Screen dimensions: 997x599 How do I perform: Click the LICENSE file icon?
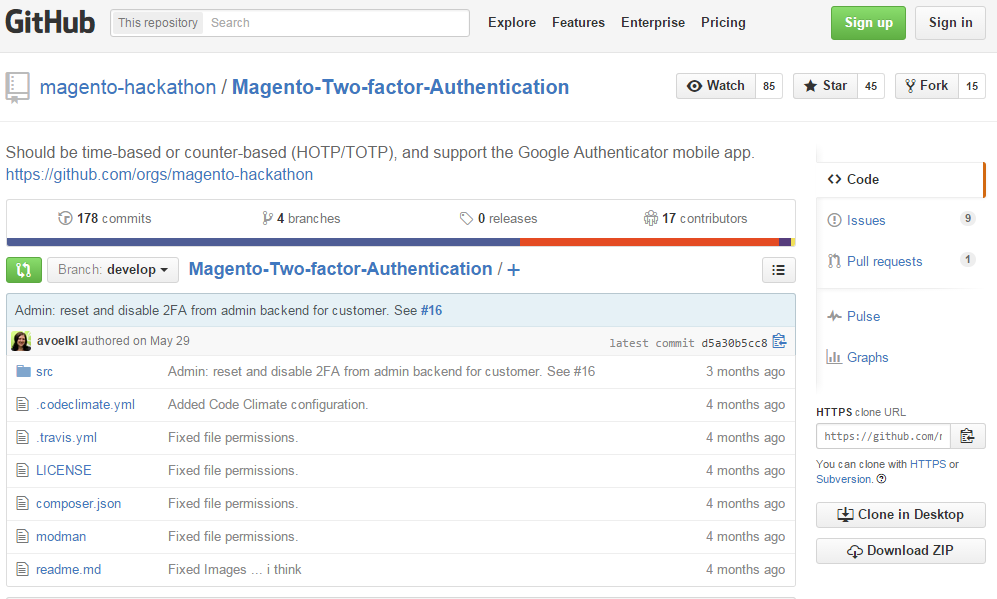click(x=22, y=470)
